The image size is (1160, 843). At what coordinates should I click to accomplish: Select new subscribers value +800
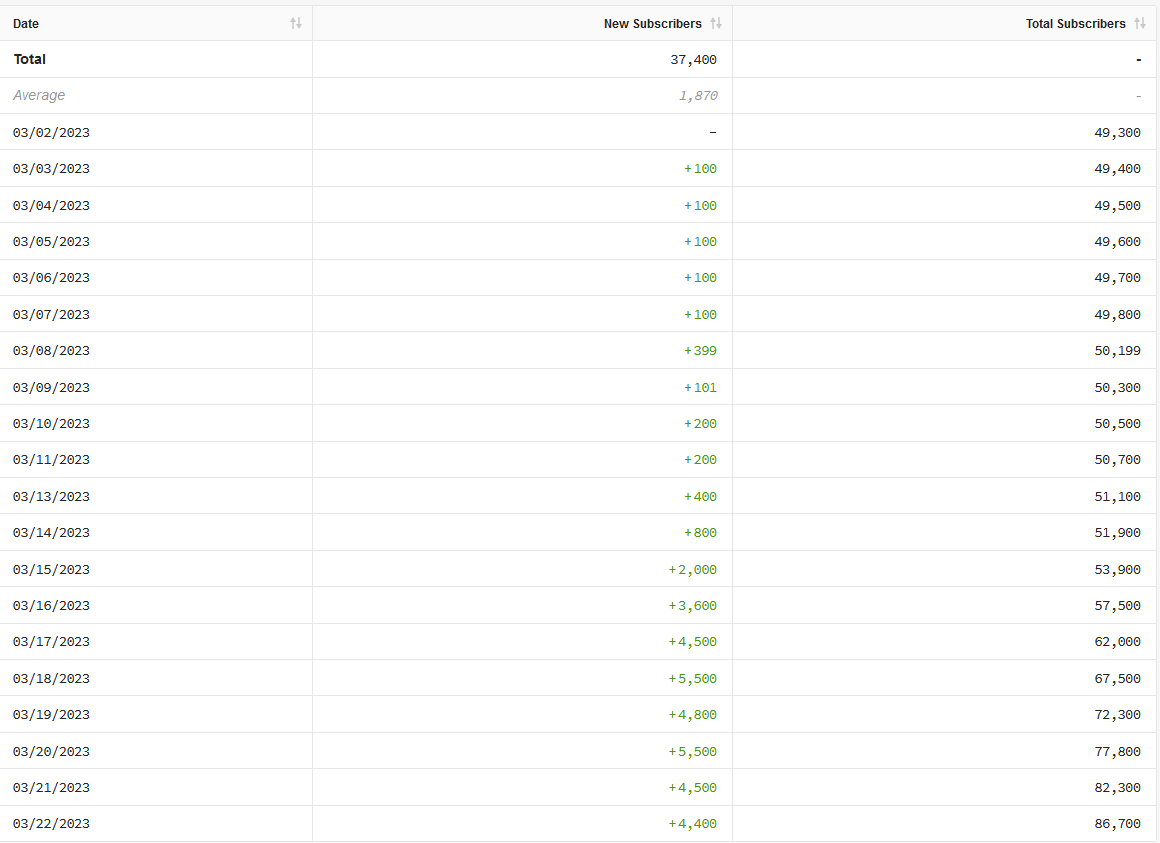click(x=700, y=533)
